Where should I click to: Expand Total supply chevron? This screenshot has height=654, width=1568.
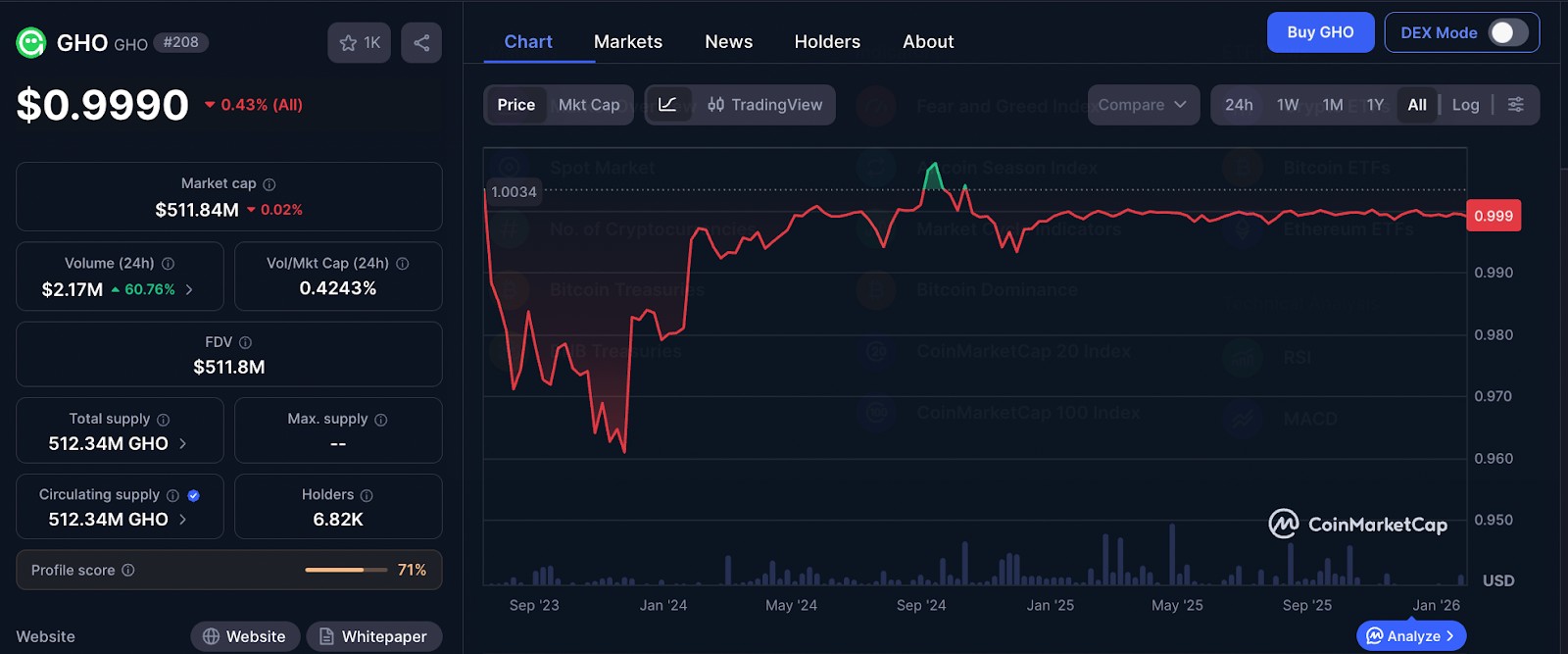(x=182, y=443)
